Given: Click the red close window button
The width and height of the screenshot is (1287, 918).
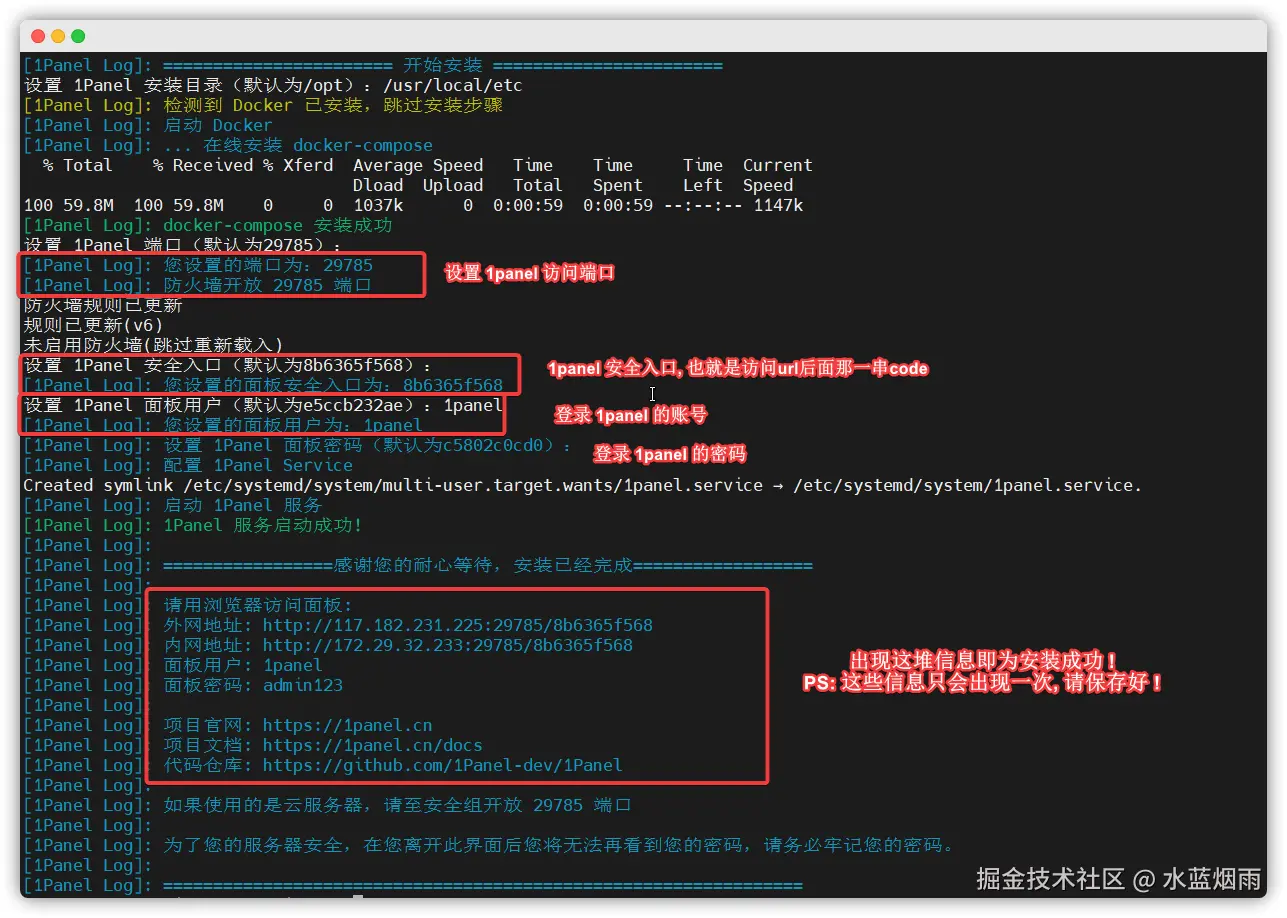Looking at the screenshot, I should (38, 36).
